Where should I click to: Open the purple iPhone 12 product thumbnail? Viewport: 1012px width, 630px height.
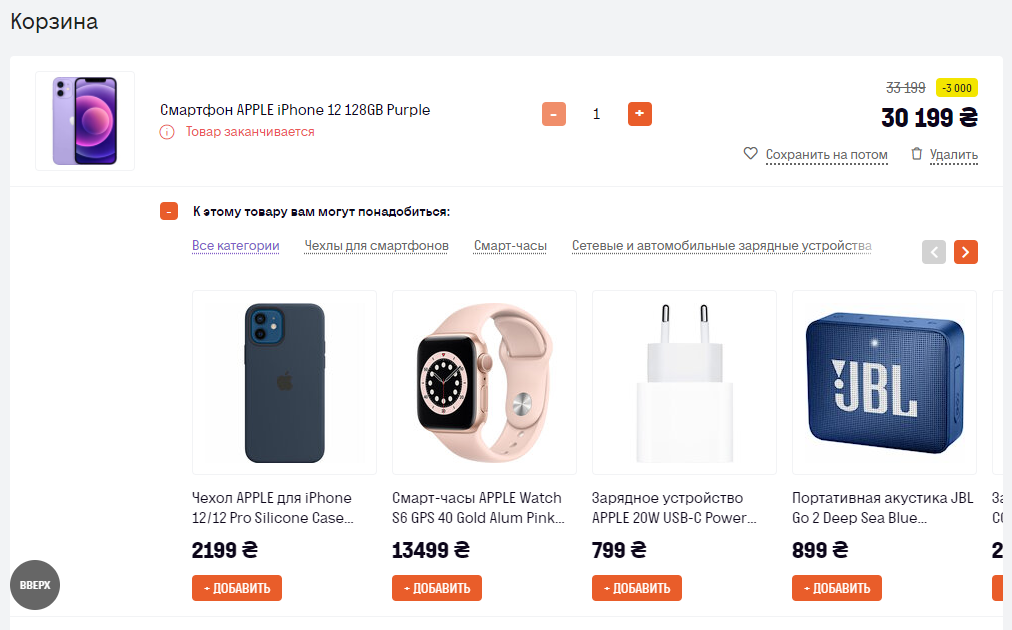coord(85,121)
